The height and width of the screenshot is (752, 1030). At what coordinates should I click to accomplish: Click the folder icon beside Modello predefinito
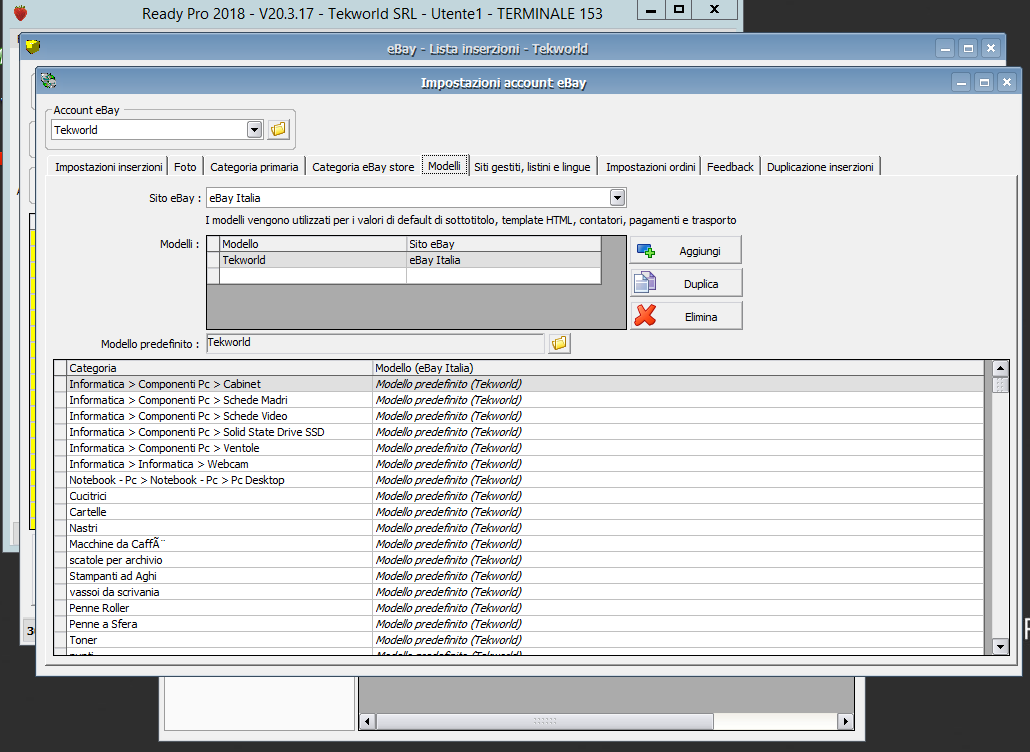559,343
